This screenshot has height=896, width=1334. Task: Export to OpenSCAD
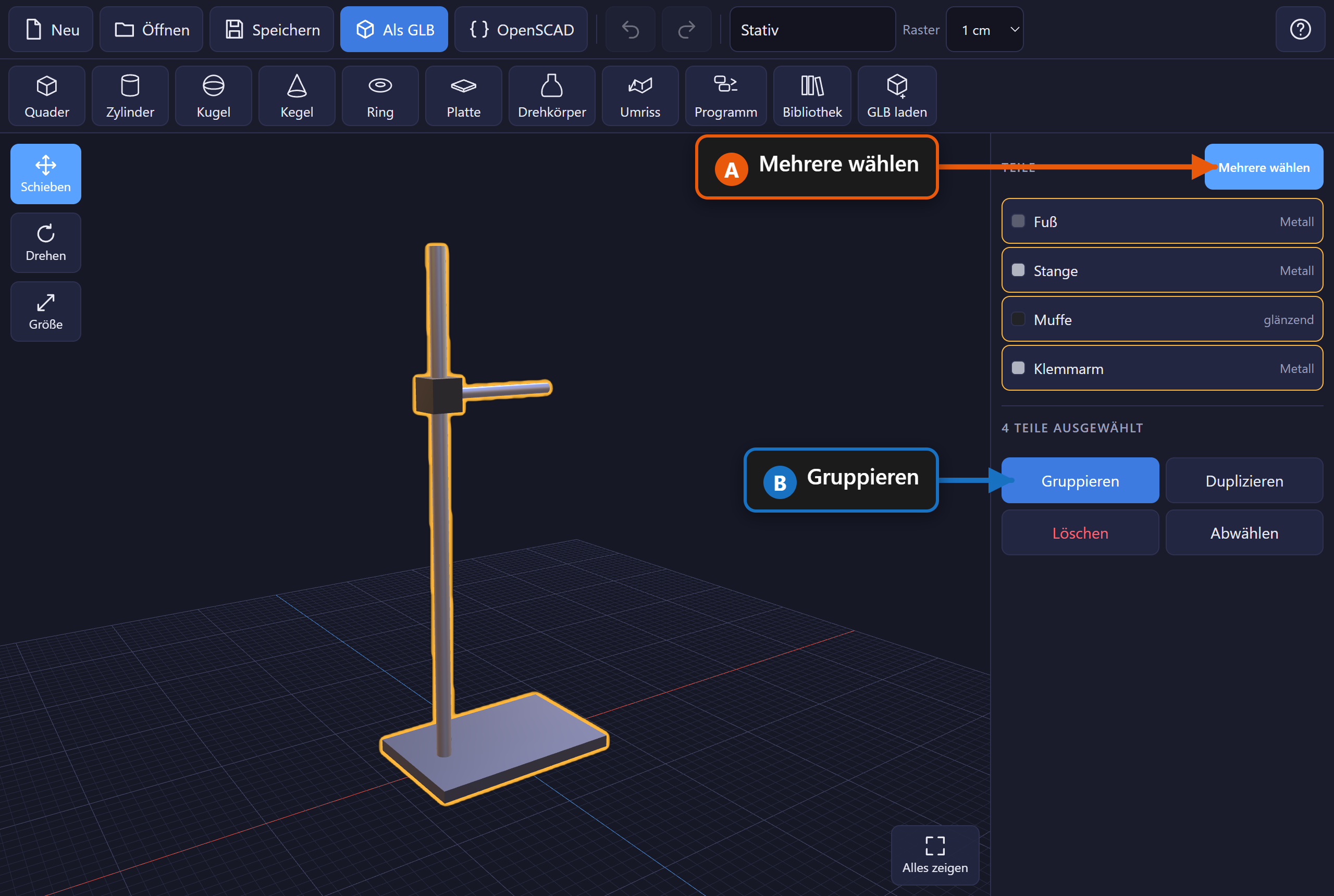pos(521,29)
